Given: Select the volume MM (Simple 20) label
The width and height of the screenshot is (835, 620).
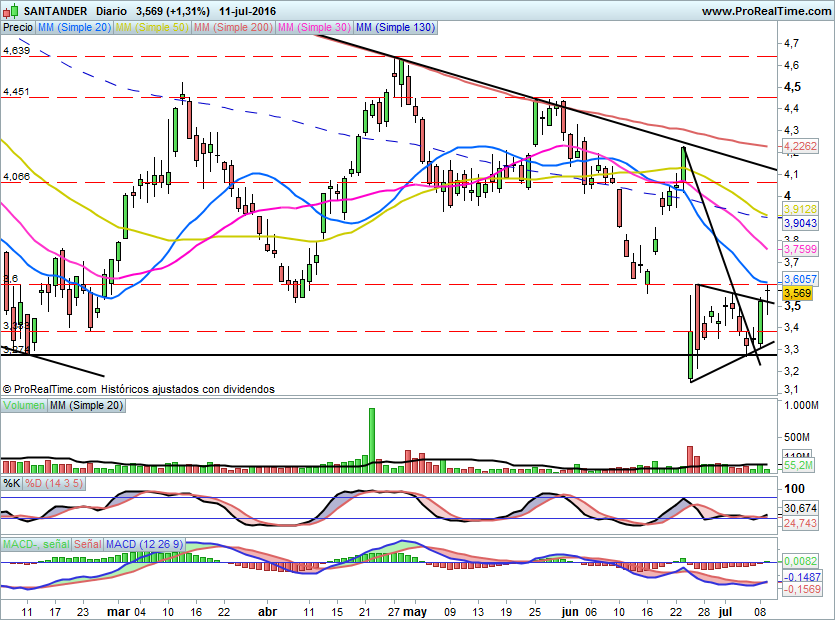Looking at the screenshot, I should [86, 405].
